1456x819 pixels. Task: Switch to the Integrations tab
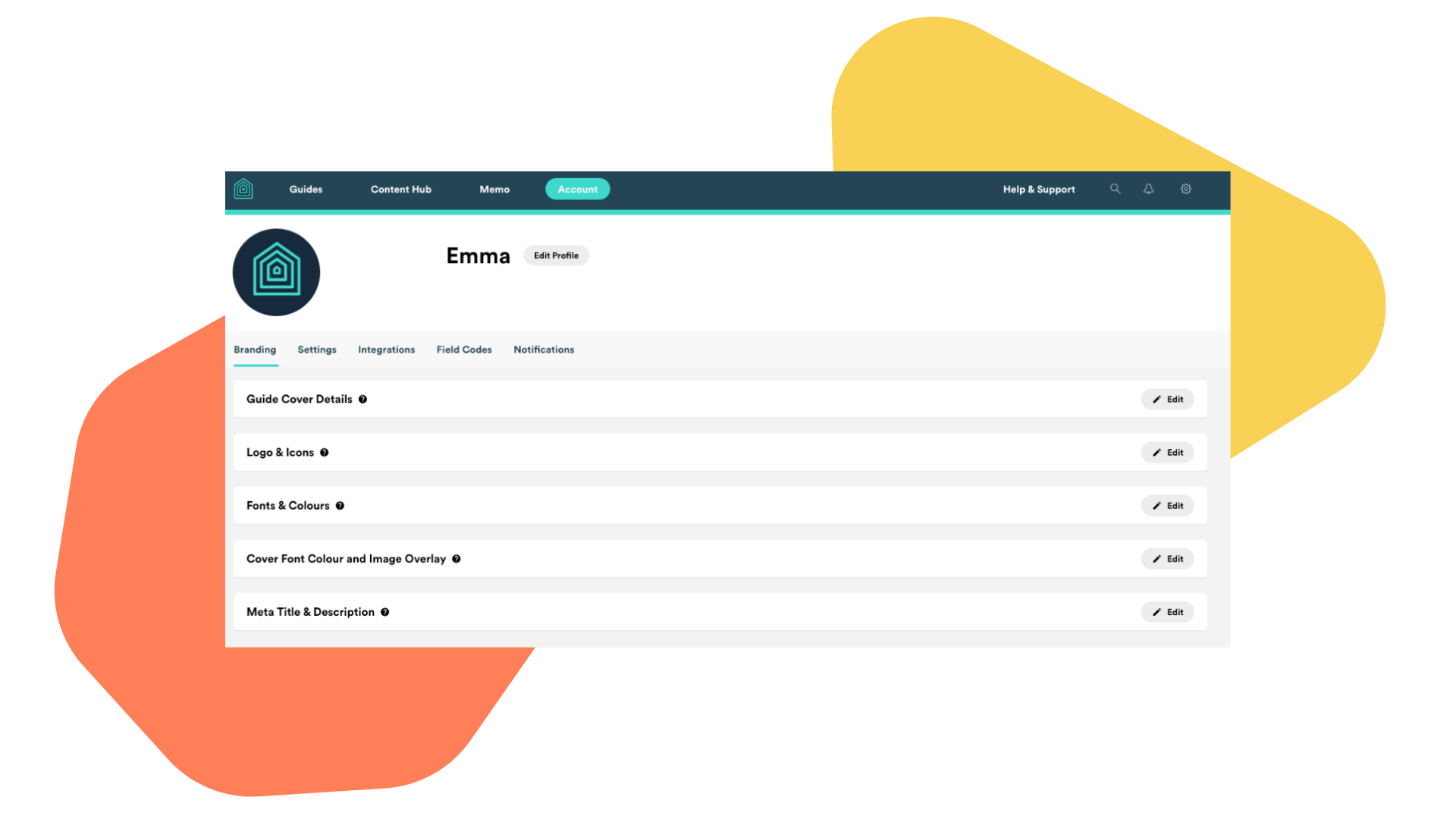(387, 350)
